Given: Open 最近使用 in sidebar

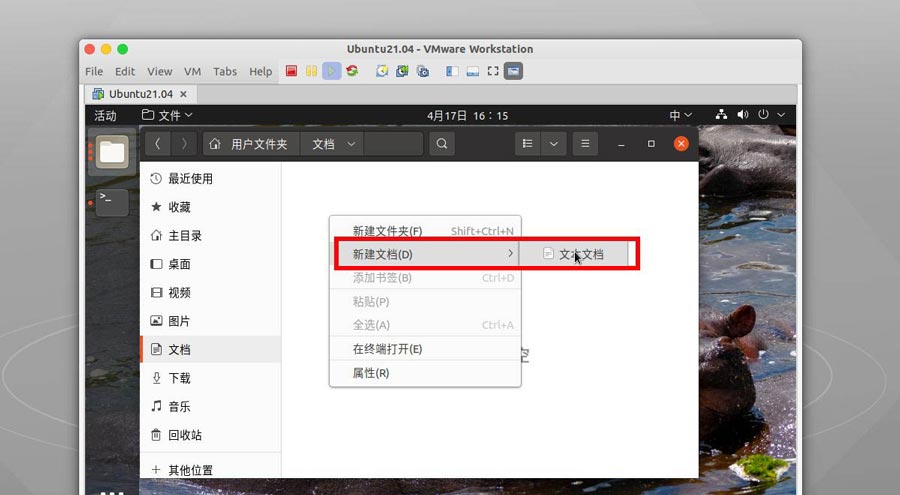Looking at the screenshot, I should (211, 179).
